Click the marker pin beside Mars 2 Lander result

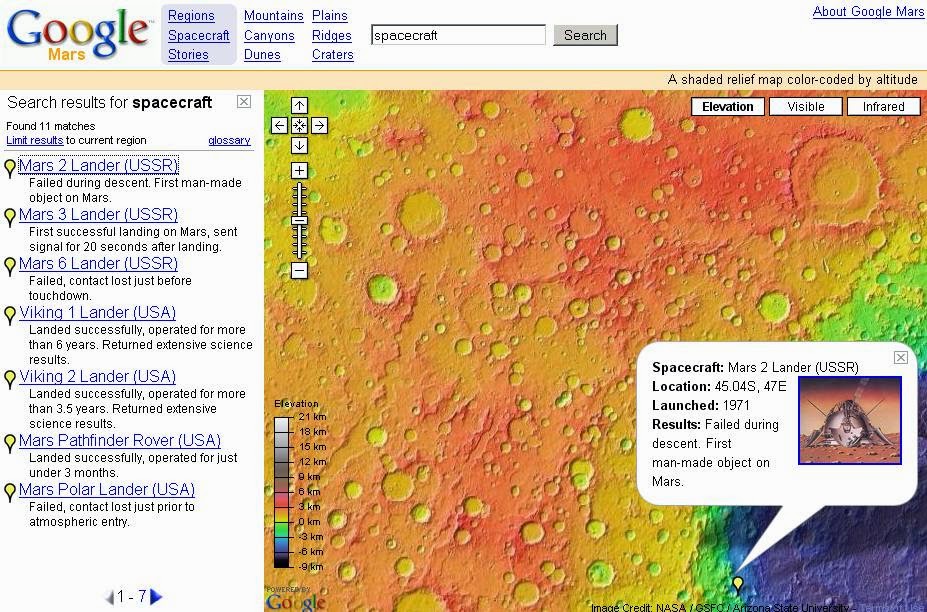[x=9, y=169]
